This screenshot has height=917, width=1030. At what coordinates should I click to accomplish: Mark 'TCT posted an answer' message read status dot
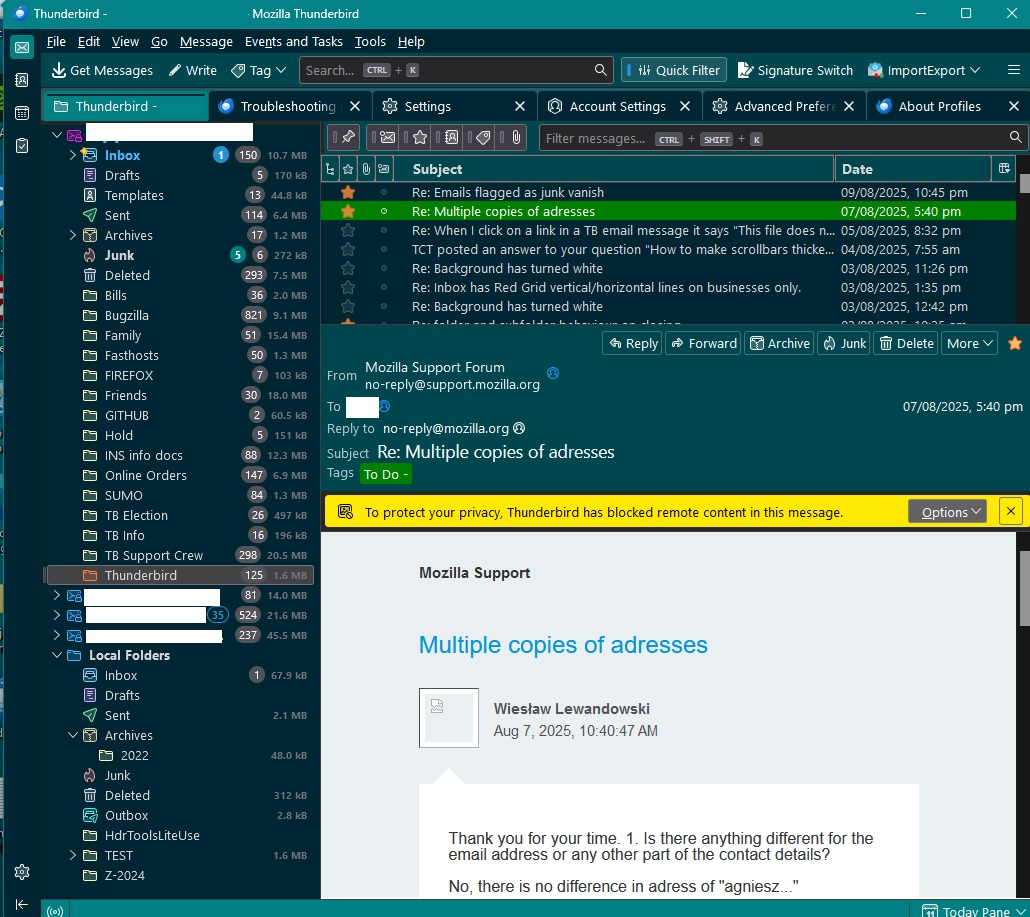[x=384, y=249]
